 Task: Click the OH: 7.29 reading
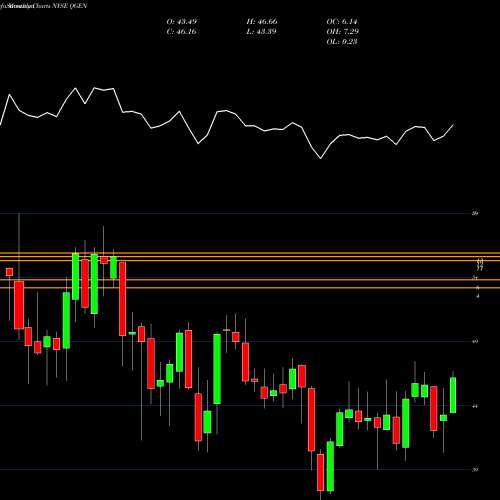pyautogui.click(x=342, y=32)
